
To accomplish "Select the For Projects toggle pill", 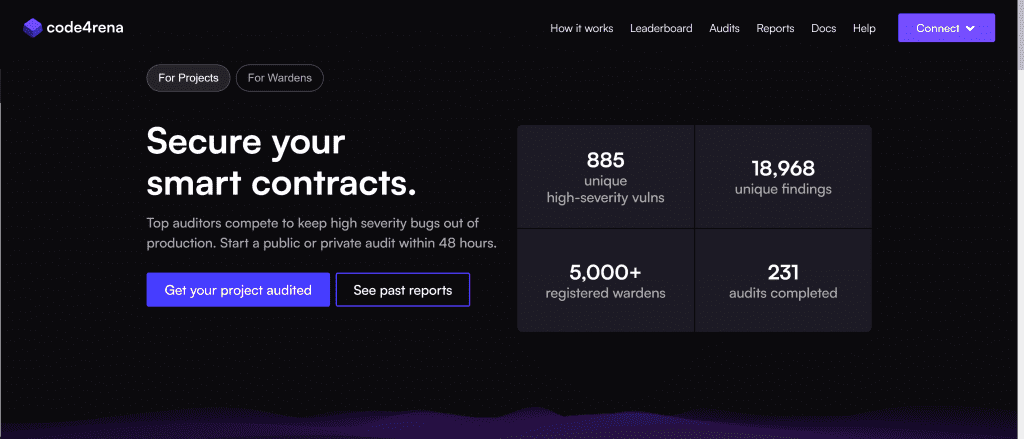I will [188, 78].
